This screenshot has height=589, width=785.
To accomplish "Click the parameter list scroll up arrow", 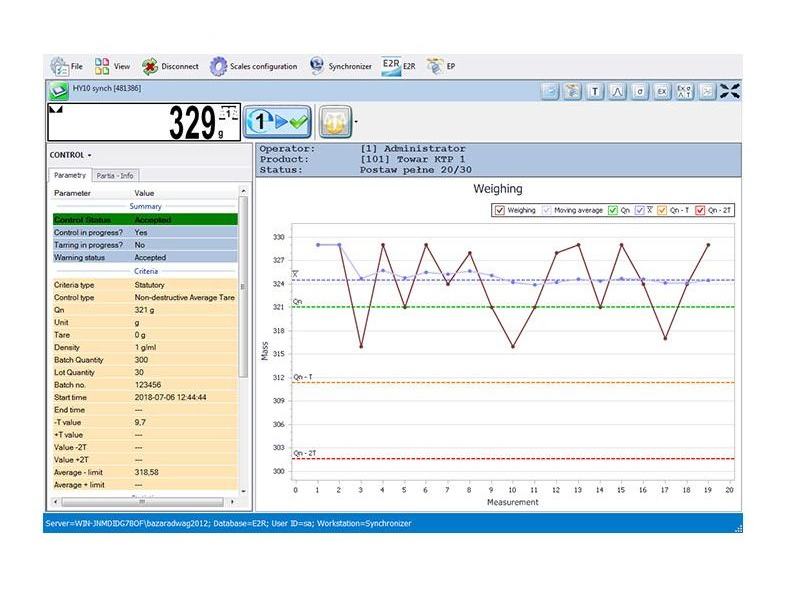I will pos(243,191).
